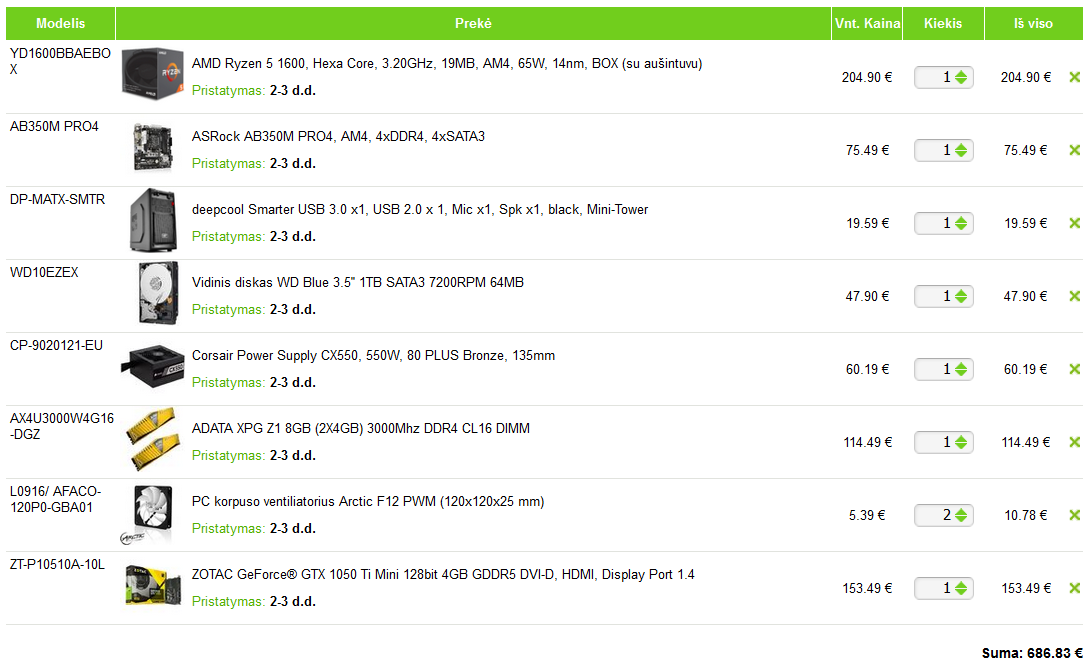Click unit price 5.39 € for Arctic fan
This screenshot has width=1090, height=670.
coord(867,515)
